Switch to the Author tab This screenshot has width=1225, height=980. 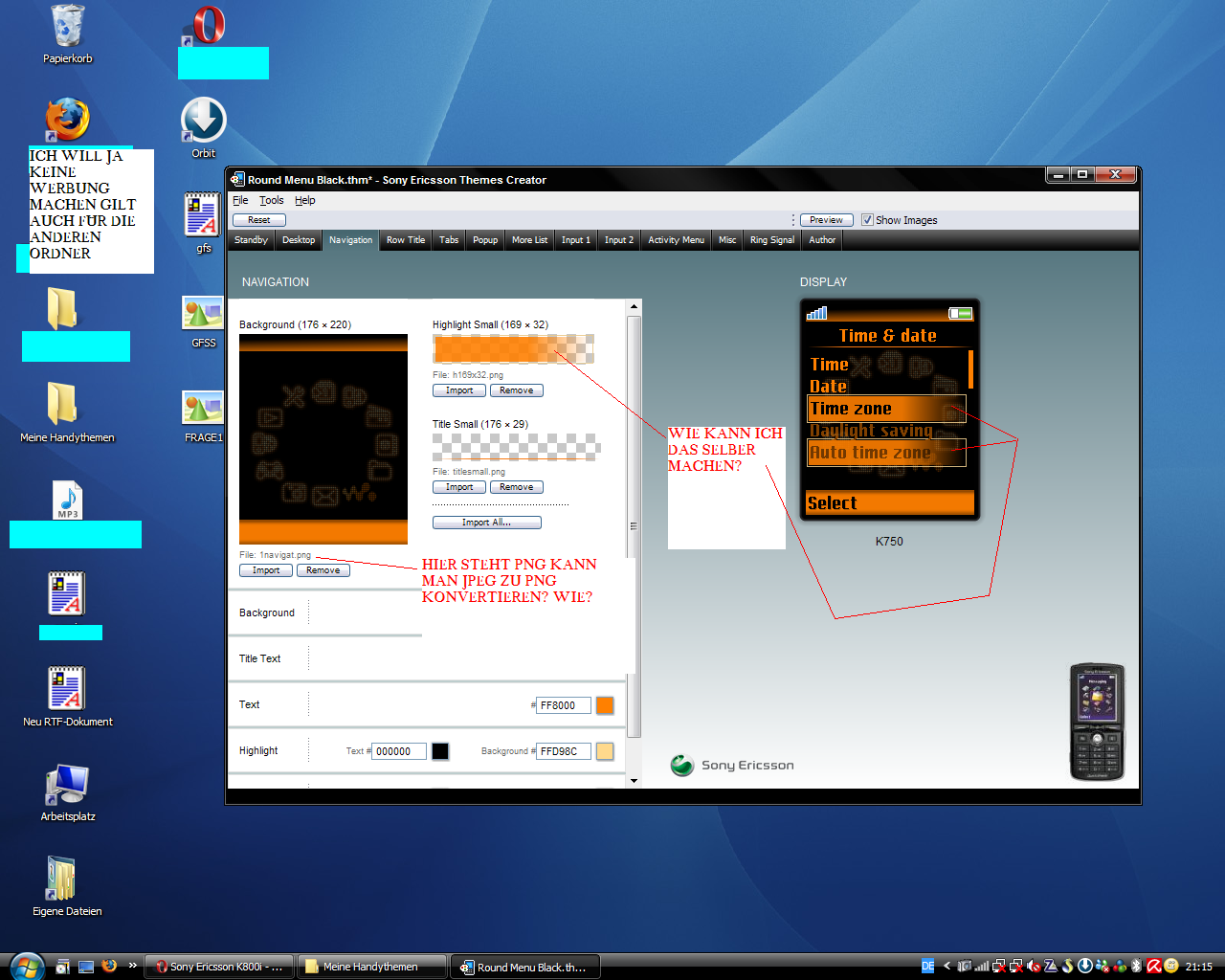click(x=822, y=240)
